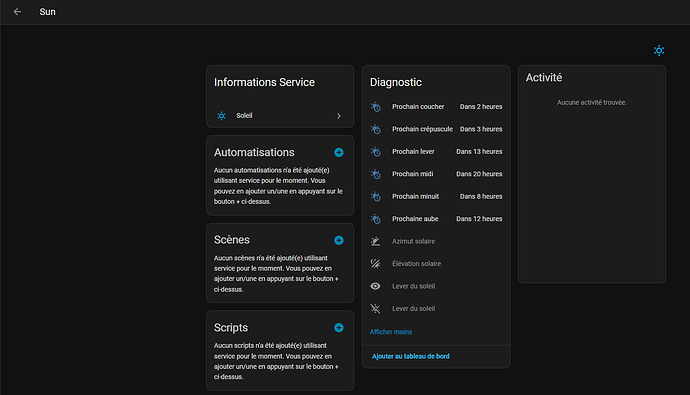Click the crossed-out sun icon beside Lever du soleil
Screen dimensions: 690x395
coord(375,308)
